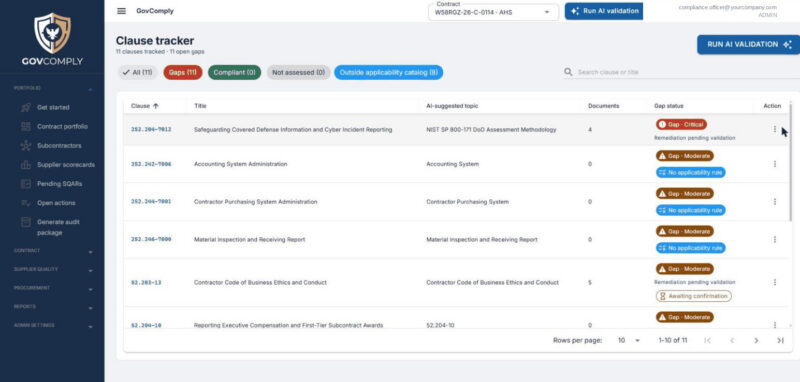
Task: Open action menu for clause 252.244-7001
Action: click(774, 201)
